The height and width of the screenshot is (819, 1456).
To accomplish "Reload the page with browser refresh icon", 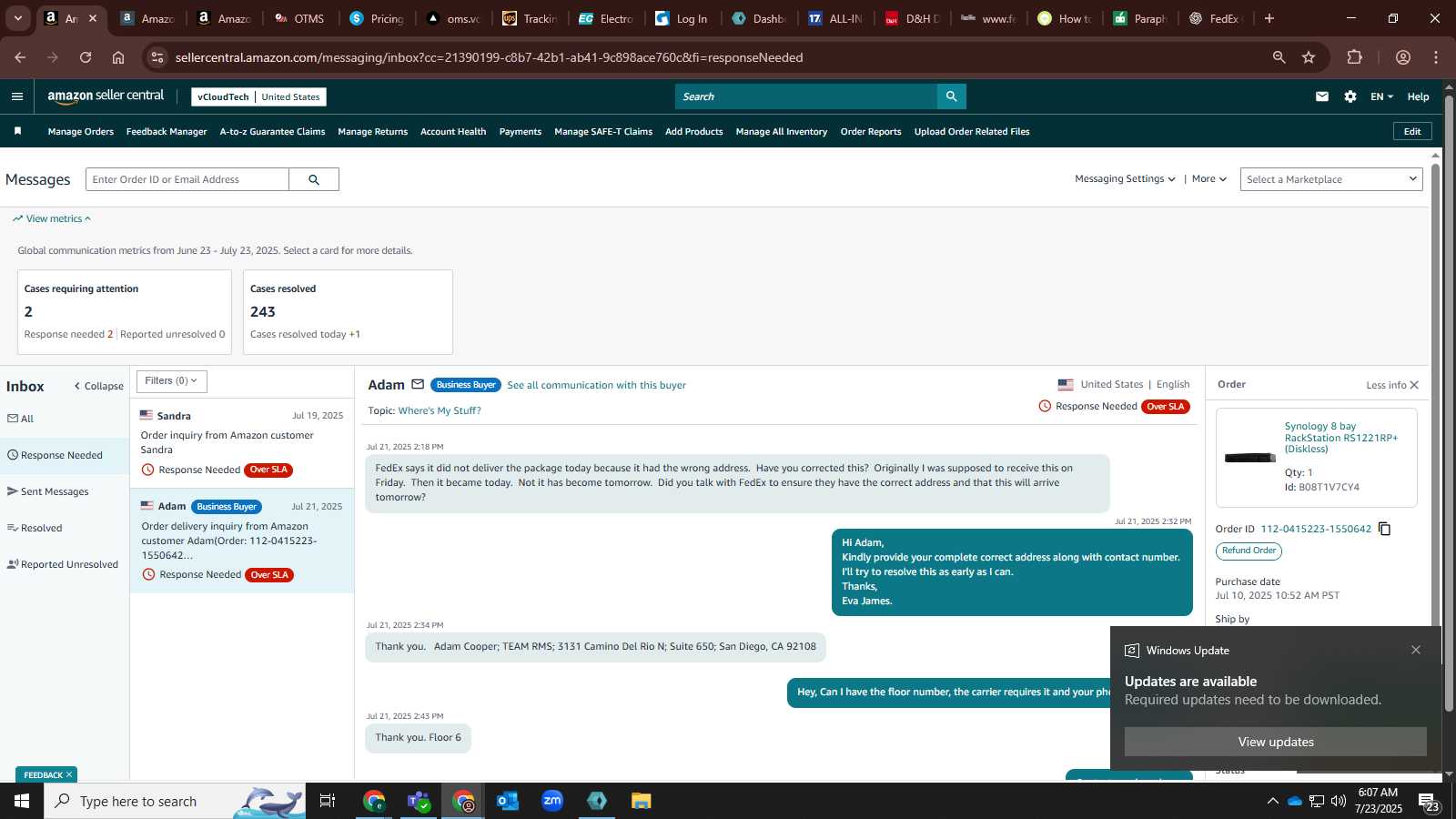I will pos(86,57).
